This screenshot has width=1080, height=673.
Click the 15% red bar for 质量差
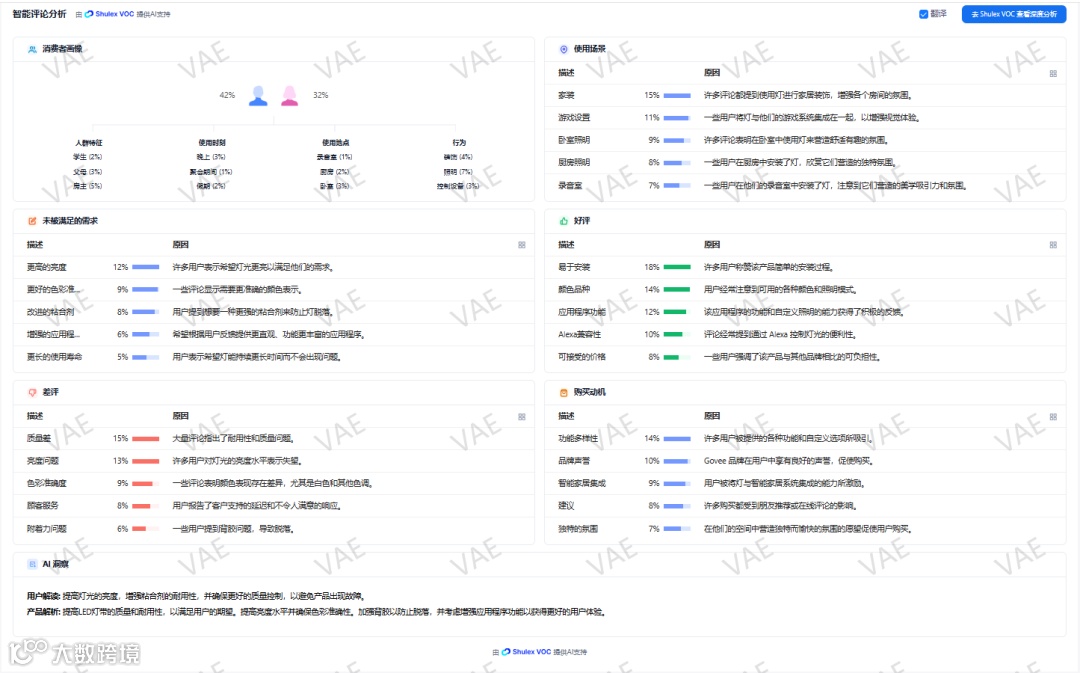(145, 439)
